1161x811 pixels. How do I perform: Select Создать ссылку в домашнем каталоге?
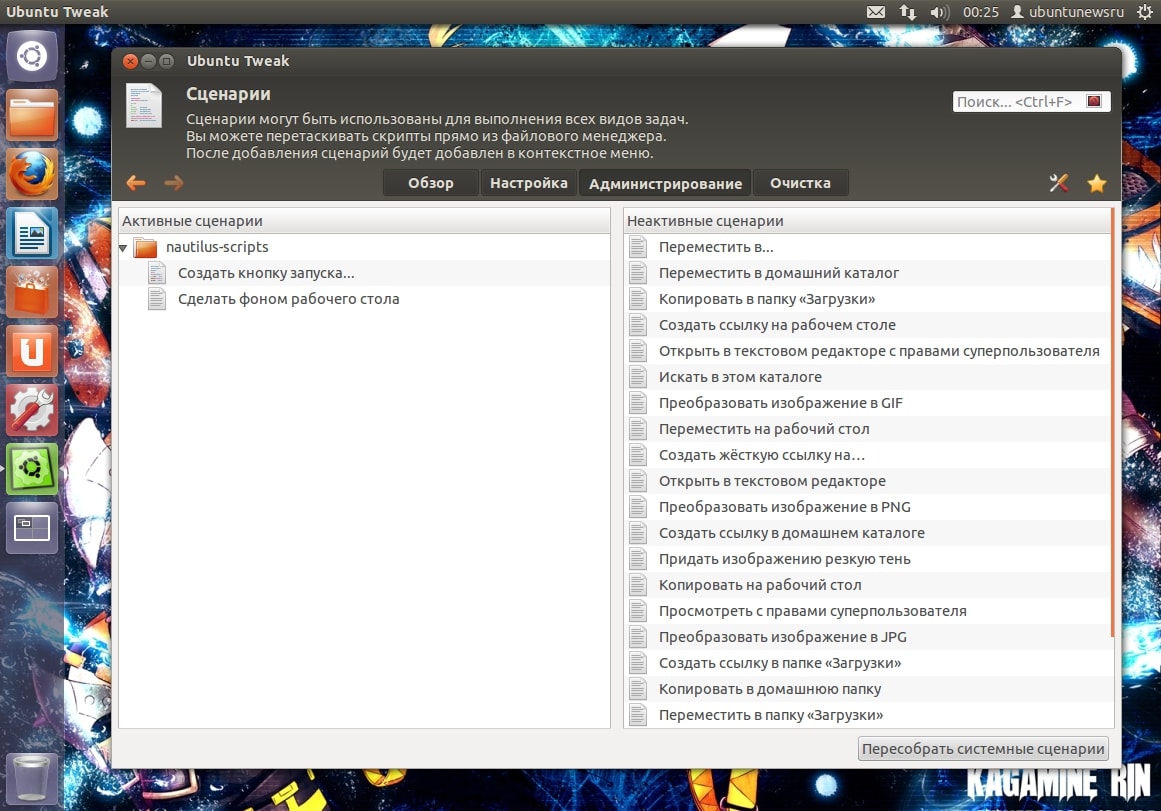coord(867,533)
